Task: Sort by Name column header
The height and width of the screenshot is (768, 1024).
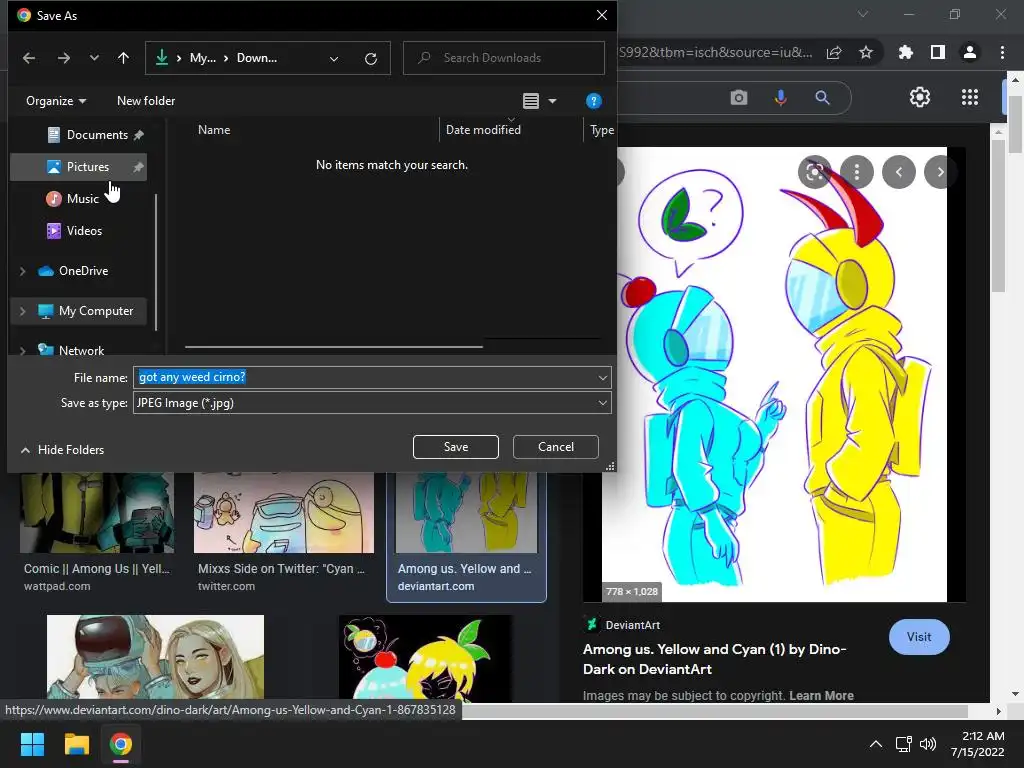Action: [214, 130]
